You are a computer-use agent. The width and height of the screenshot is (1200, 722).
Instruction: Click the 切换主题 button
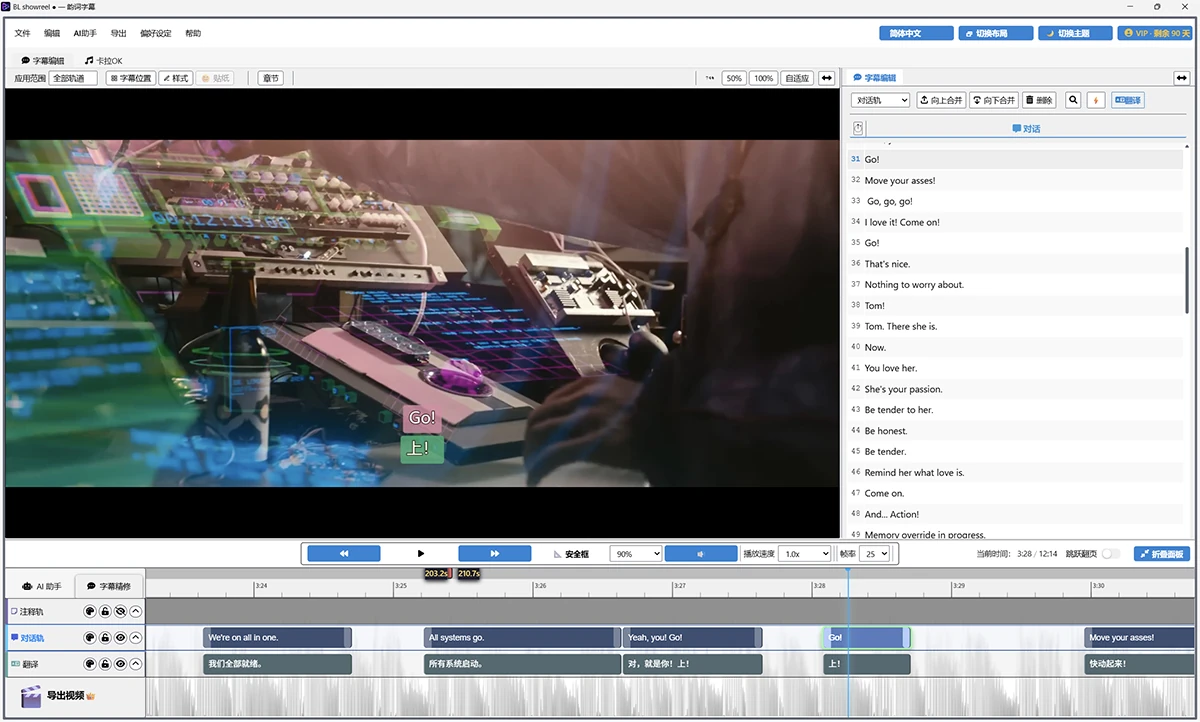click(1076, 33)
